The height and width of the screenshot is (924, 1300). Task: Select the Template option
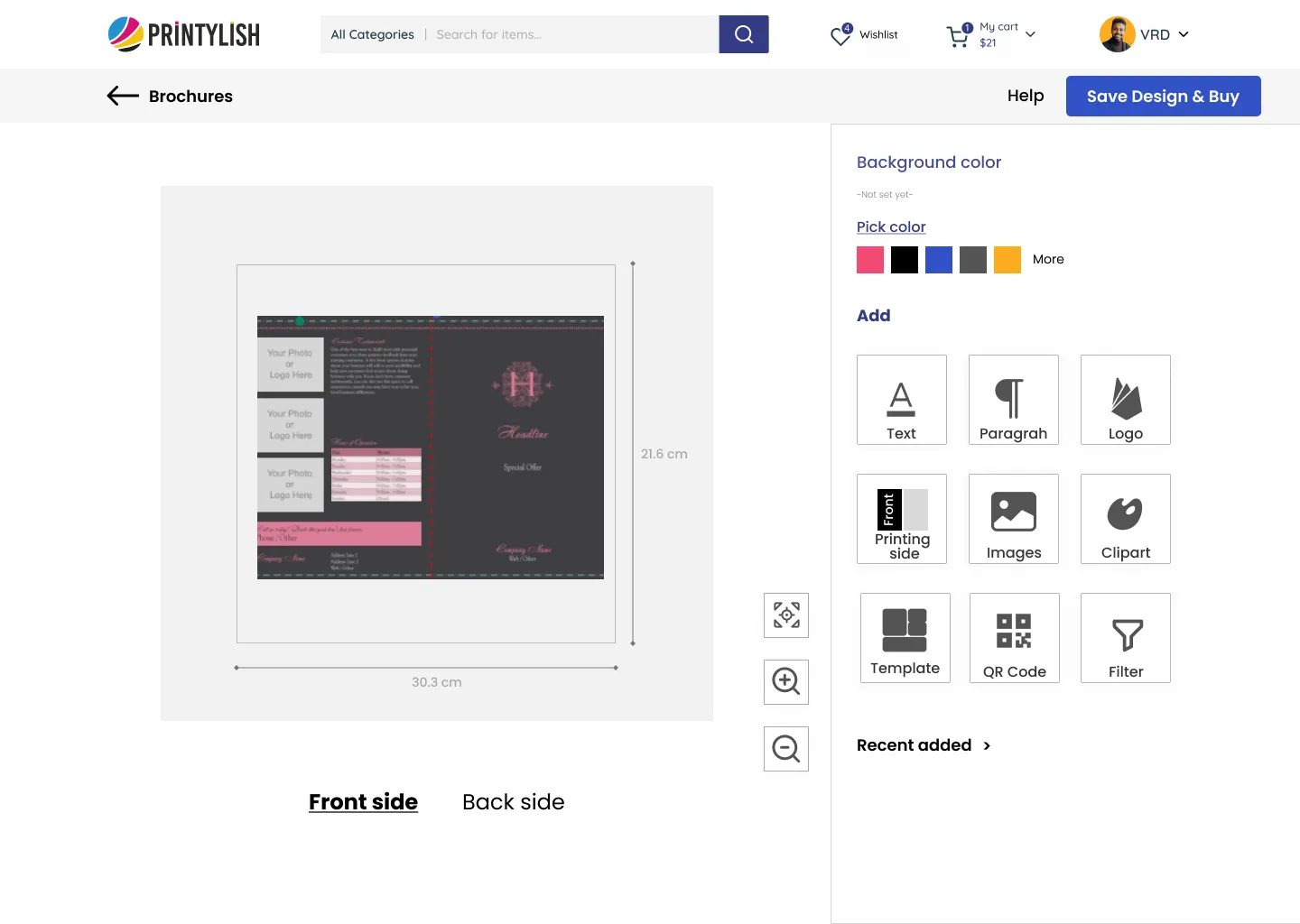pos(905,638)
